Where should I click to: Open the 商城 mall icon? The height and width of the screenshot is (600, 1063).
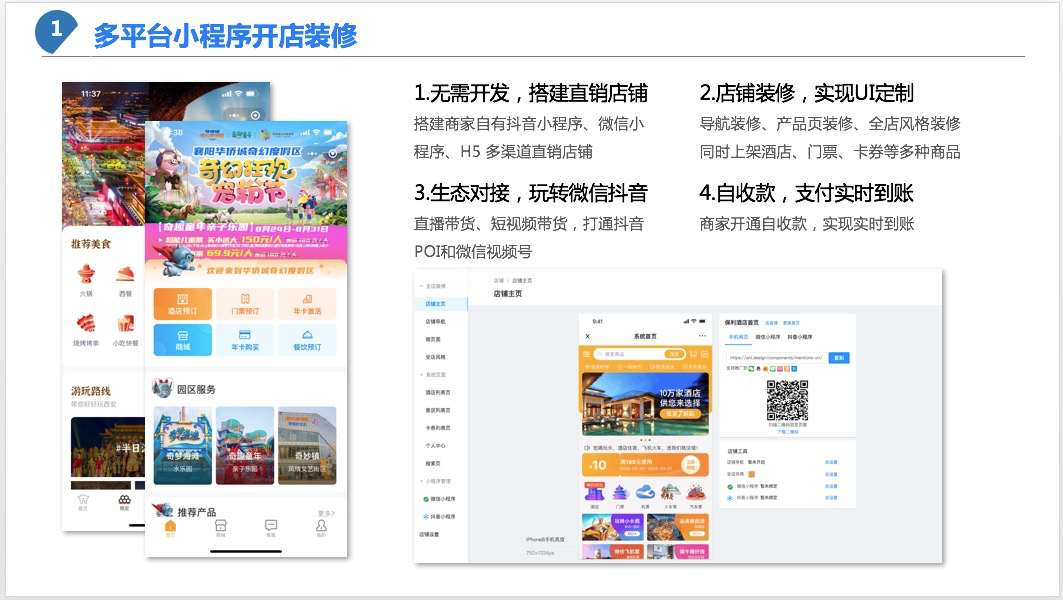[182, 339]
